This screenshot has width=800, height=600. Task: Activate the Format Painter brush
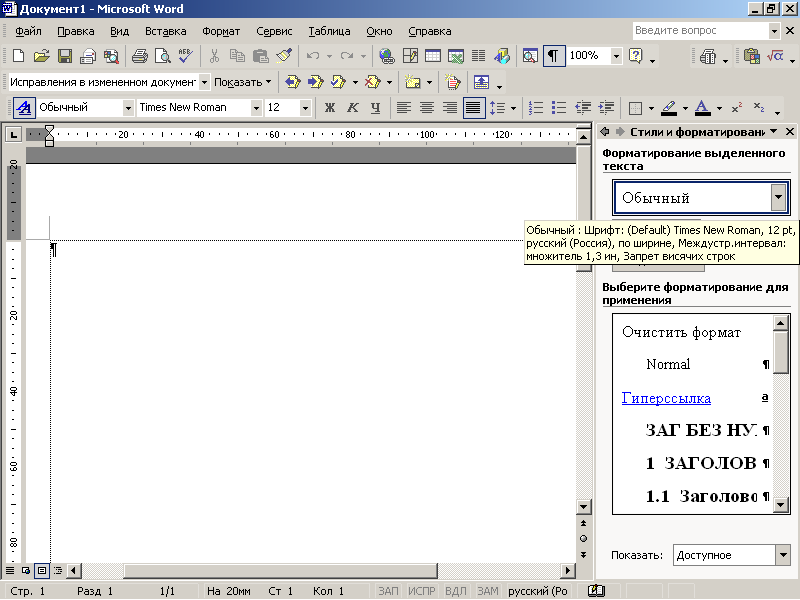(284, 56)
